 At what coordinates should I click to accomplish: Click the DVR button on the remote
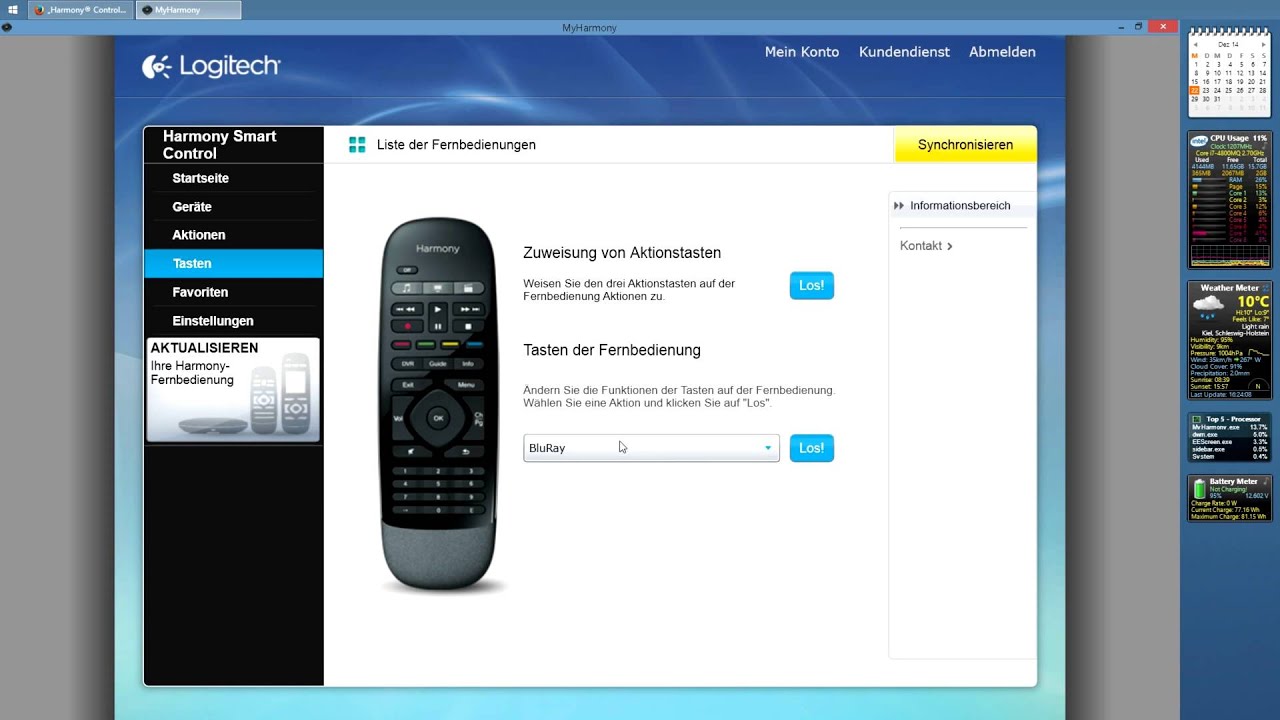click(x=407, y=364)
